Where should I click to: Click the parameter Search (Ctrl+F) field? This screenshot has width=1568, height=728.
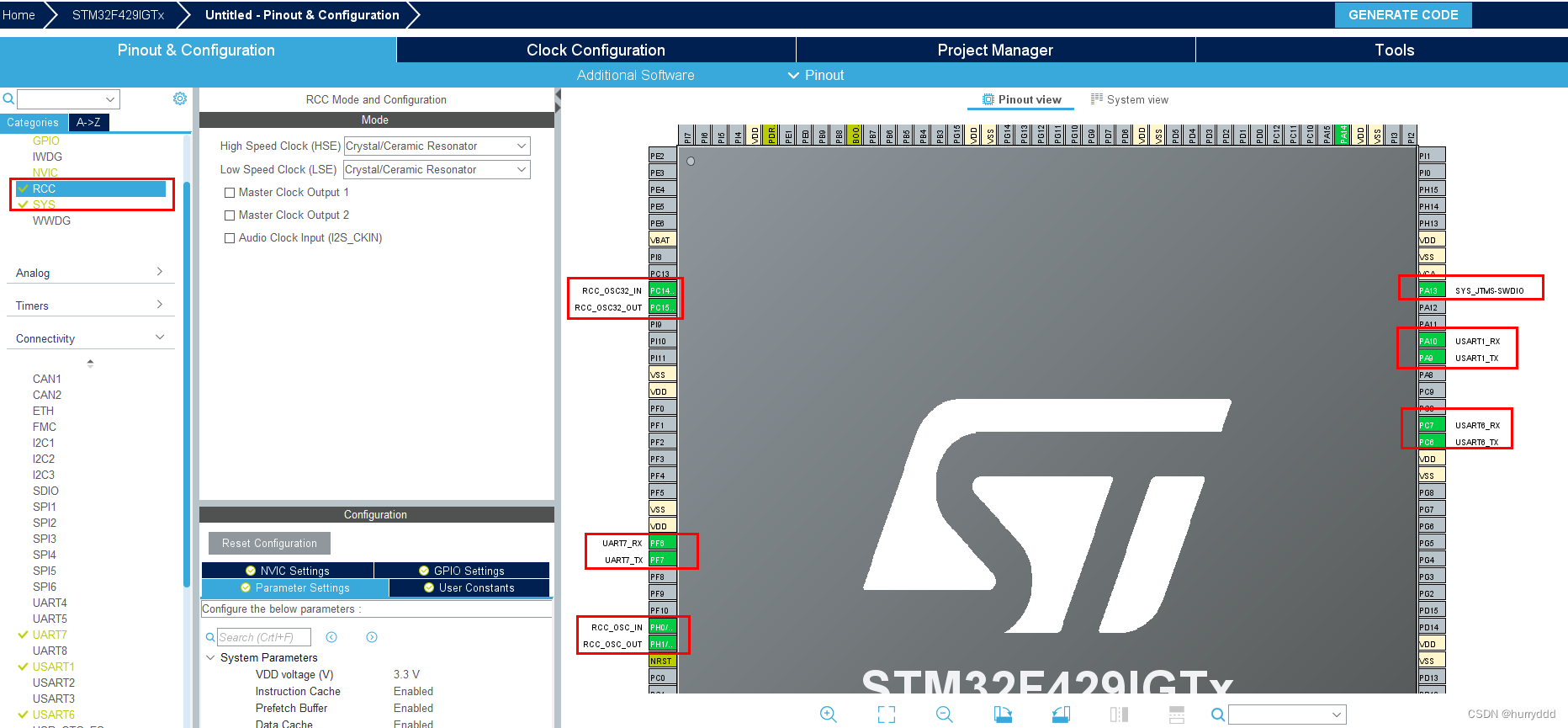click(264, 637)
